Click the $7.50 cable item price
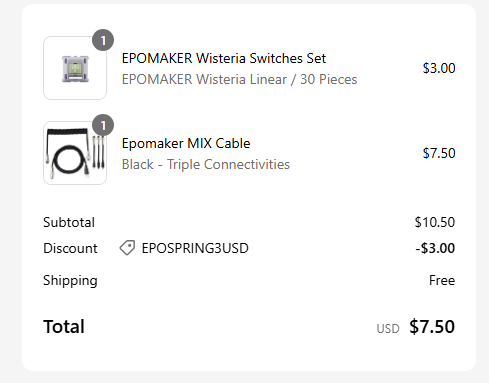Viewport: 489px width, 383px height. tap(439, 153)
